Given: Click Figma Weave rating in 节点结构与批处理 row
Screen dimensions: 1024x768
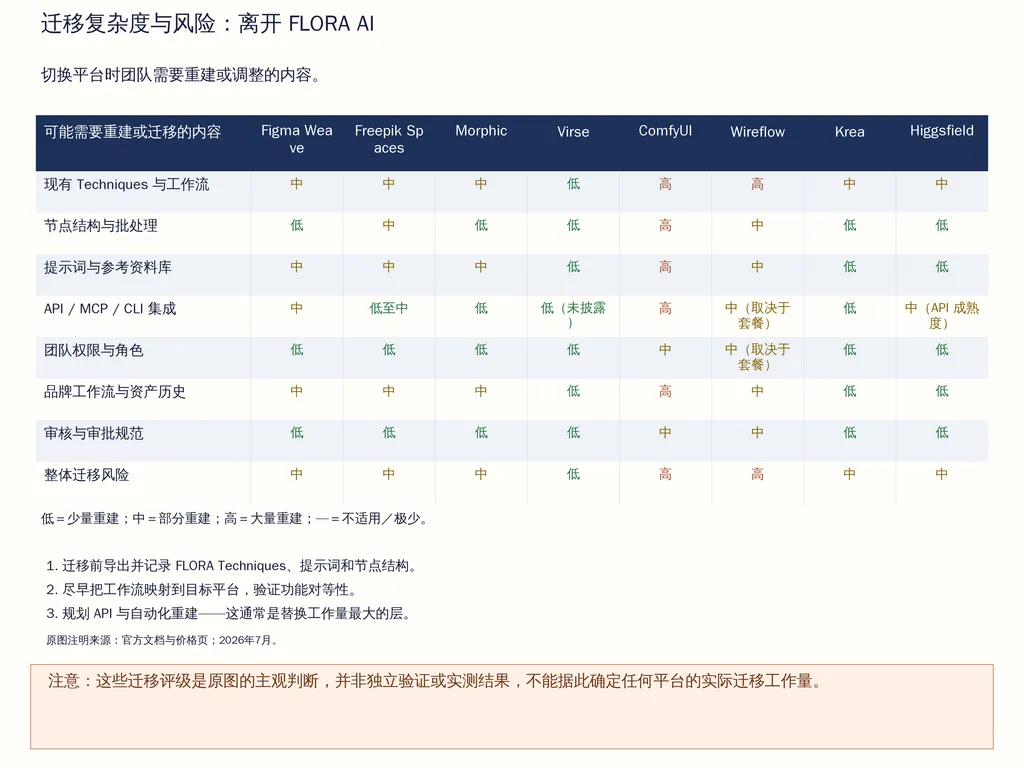Looking at the screenshot, I should pyautogui.click(x=296, y=225).
